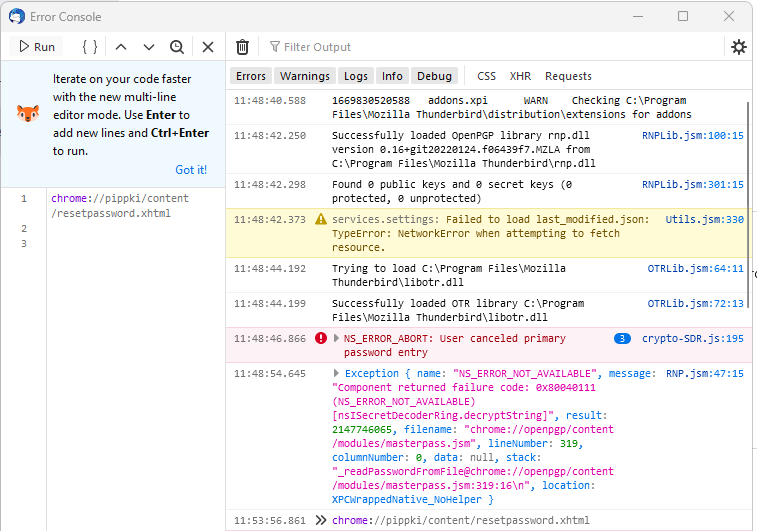
Task: Toggle the Errors filter
Action: tap(251, 76)
